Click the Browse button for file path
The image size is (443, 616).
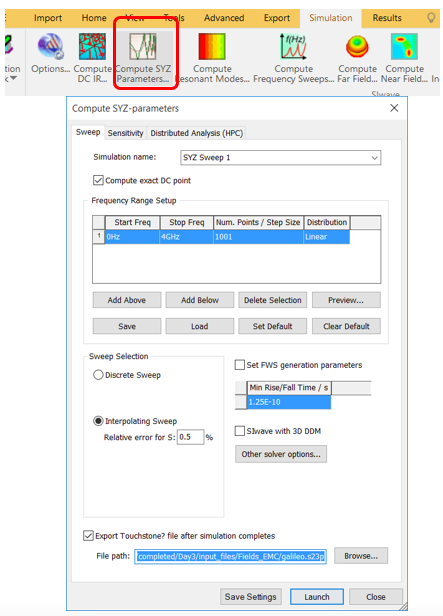click(361, 556)
